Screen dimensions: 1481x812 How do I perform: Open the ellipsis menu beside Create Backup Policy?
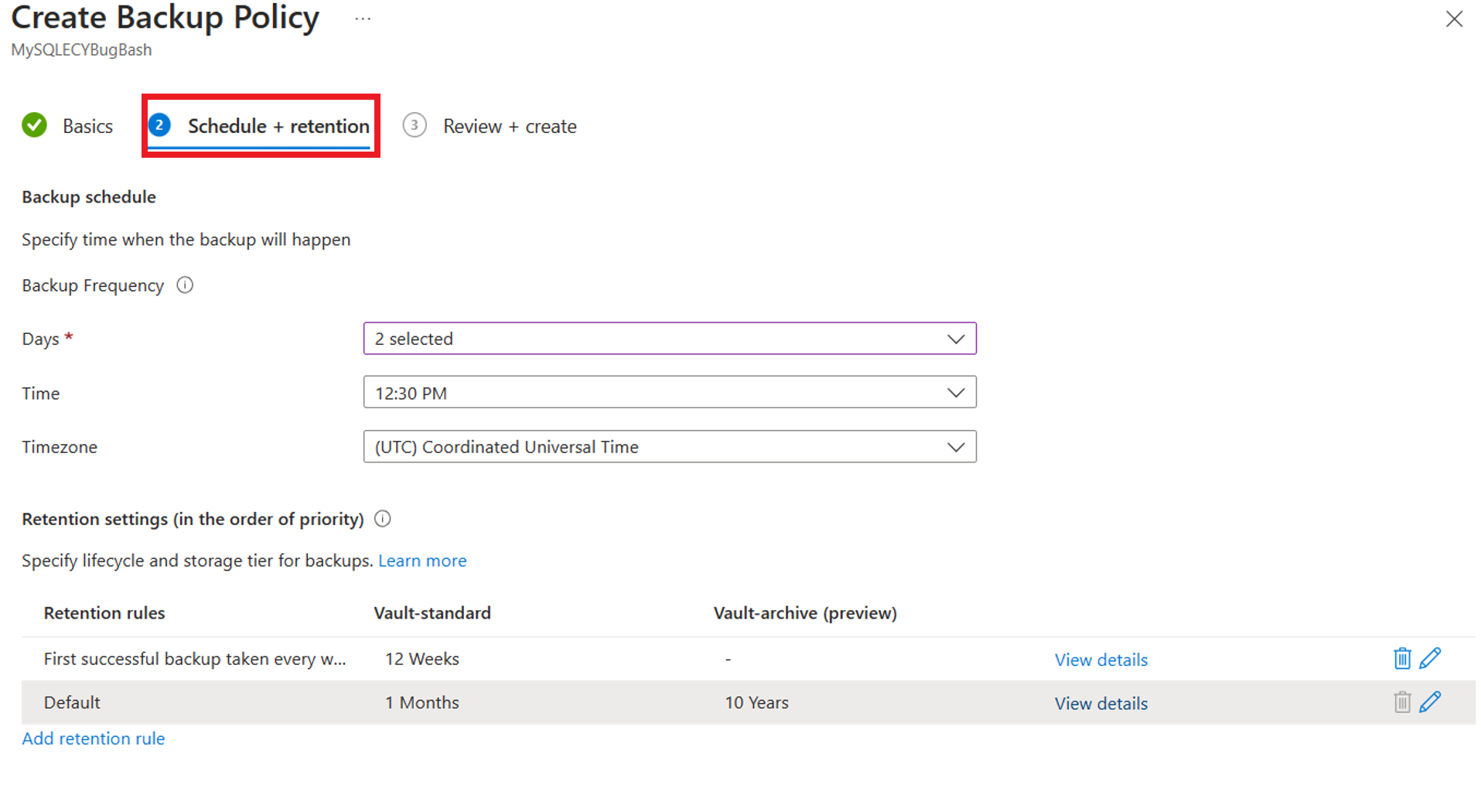tap(363, 19)
